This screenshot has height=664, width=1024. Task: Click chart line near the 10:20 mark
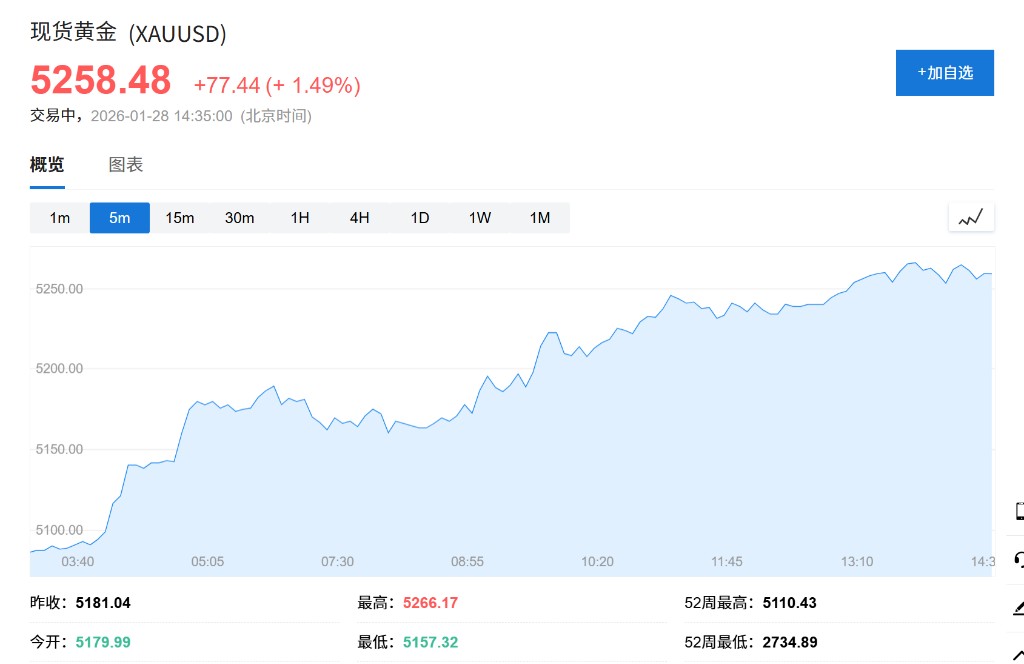[598, 347]
